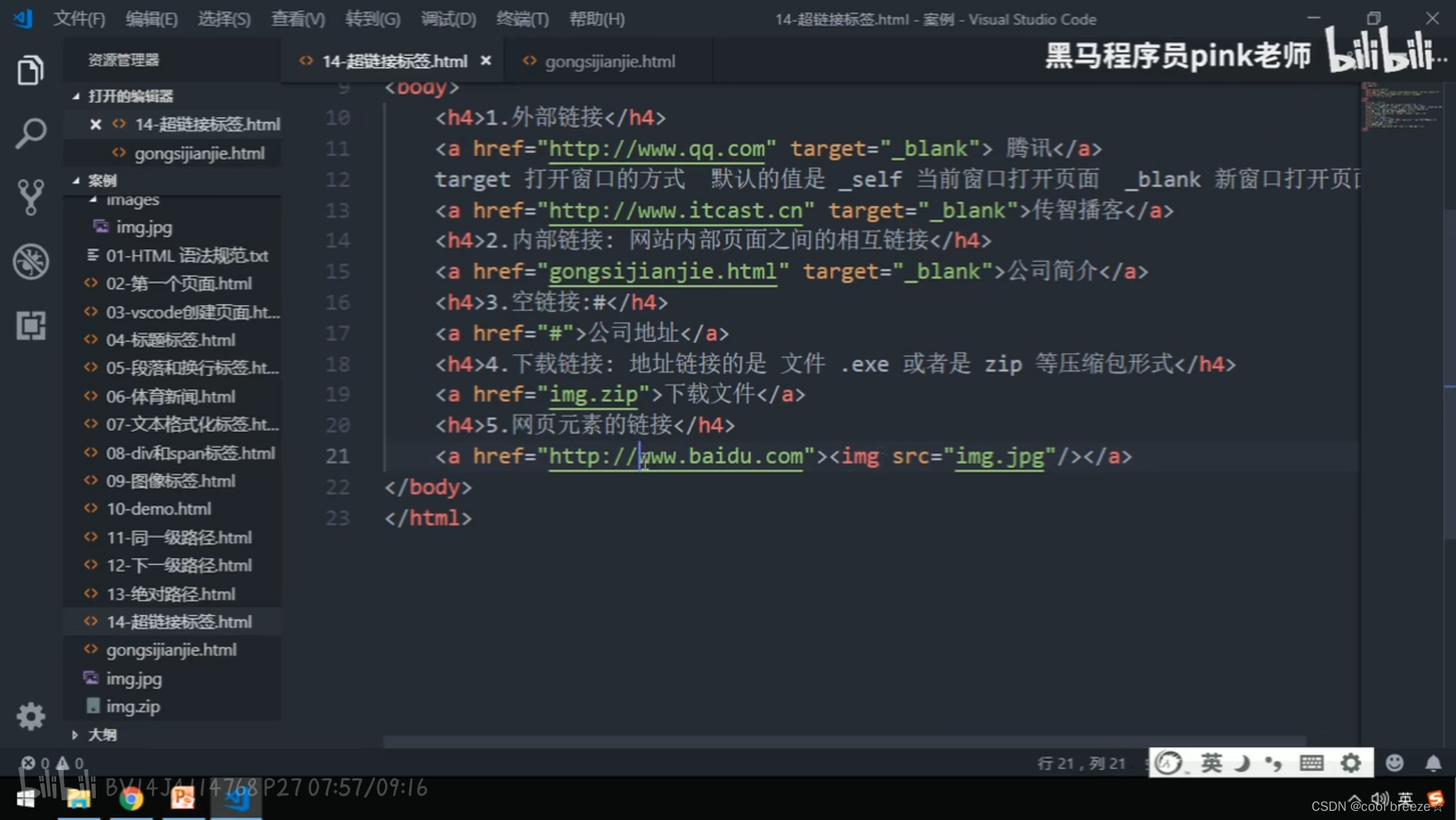1456x820 pixels.
Task: Open the Source Control icon in the sidebar
Action: [x=30, y=197]
